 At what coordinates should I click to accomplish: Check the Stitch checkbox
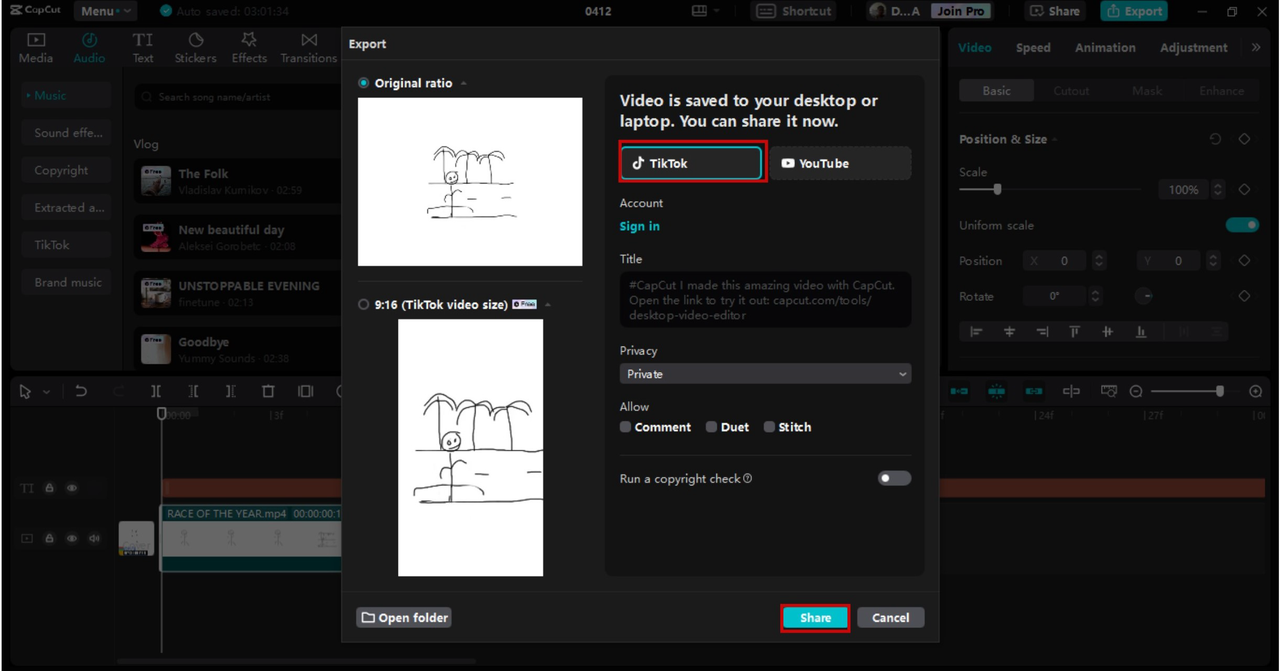click(x=769, y=427)
